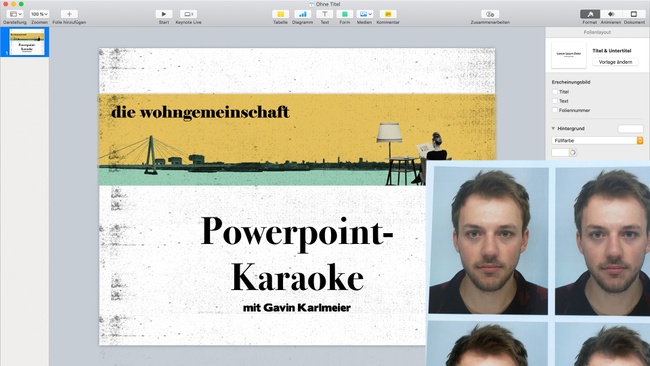Select the Powerpoint-Karaoke title text
This screenshot has height=366, width=650.
[297, 253]
